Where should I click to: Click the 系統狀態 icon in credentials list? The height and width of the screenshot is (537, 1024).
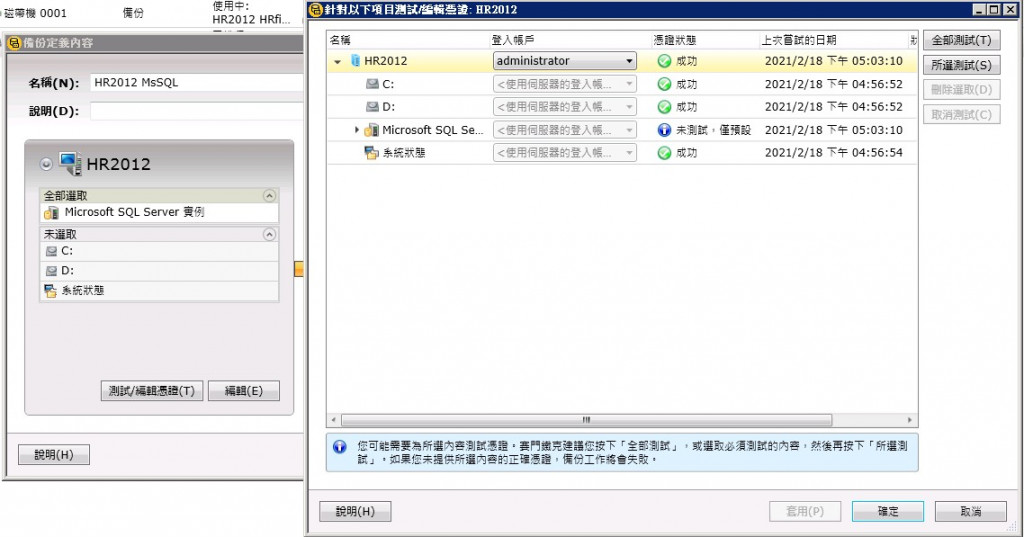371,153
